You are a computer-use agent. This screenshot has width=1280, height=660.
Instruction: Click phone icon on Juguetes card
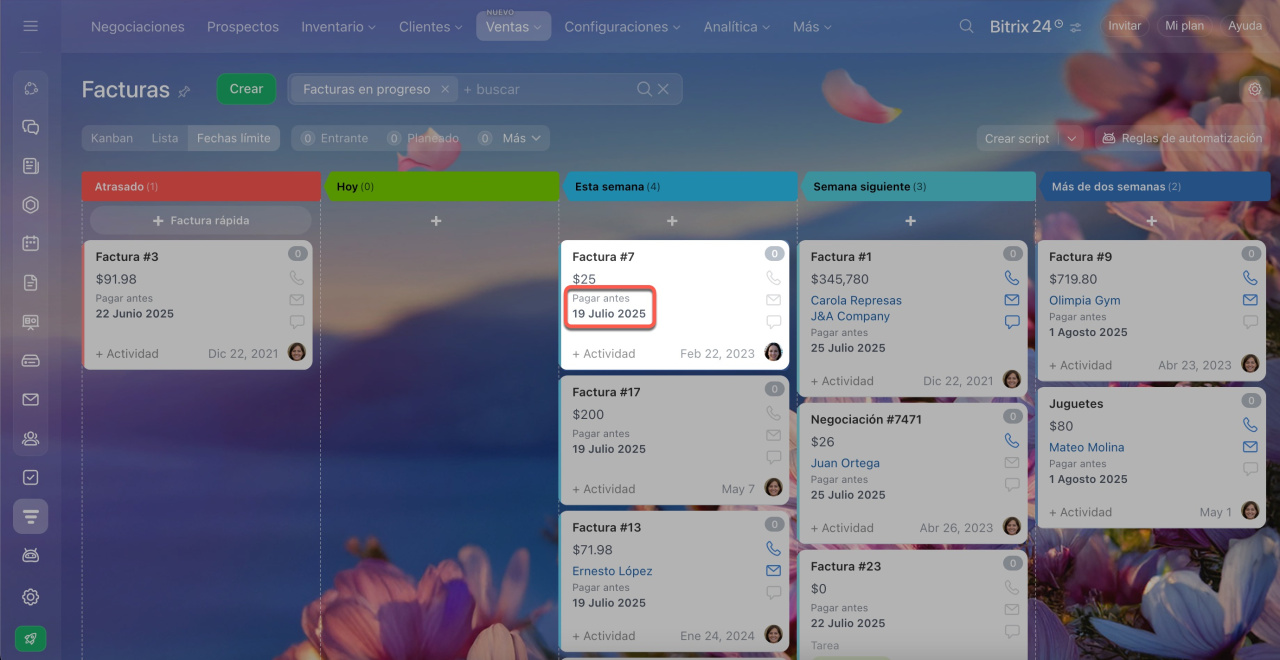pos(1250,425)
